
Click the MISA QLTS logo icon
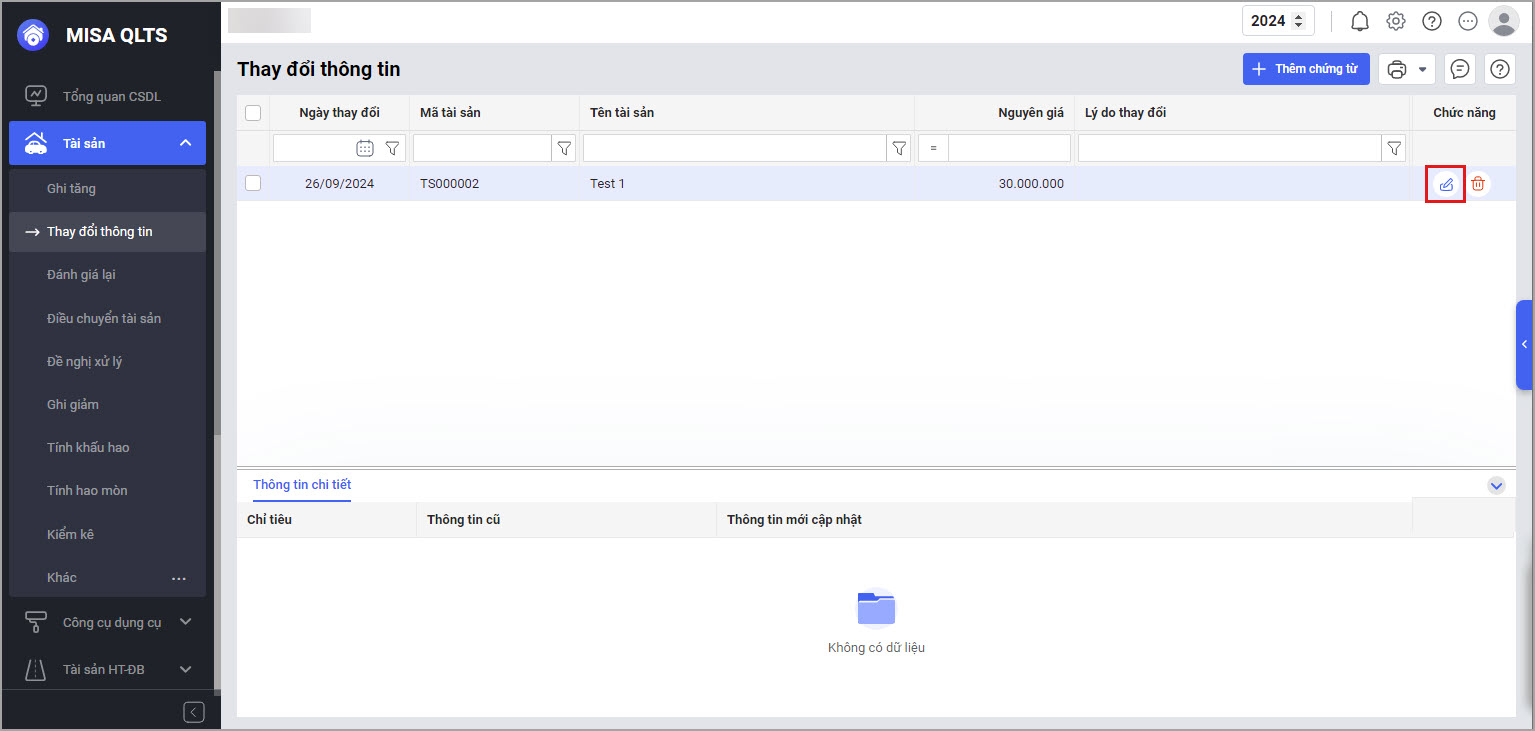[34, 35]
